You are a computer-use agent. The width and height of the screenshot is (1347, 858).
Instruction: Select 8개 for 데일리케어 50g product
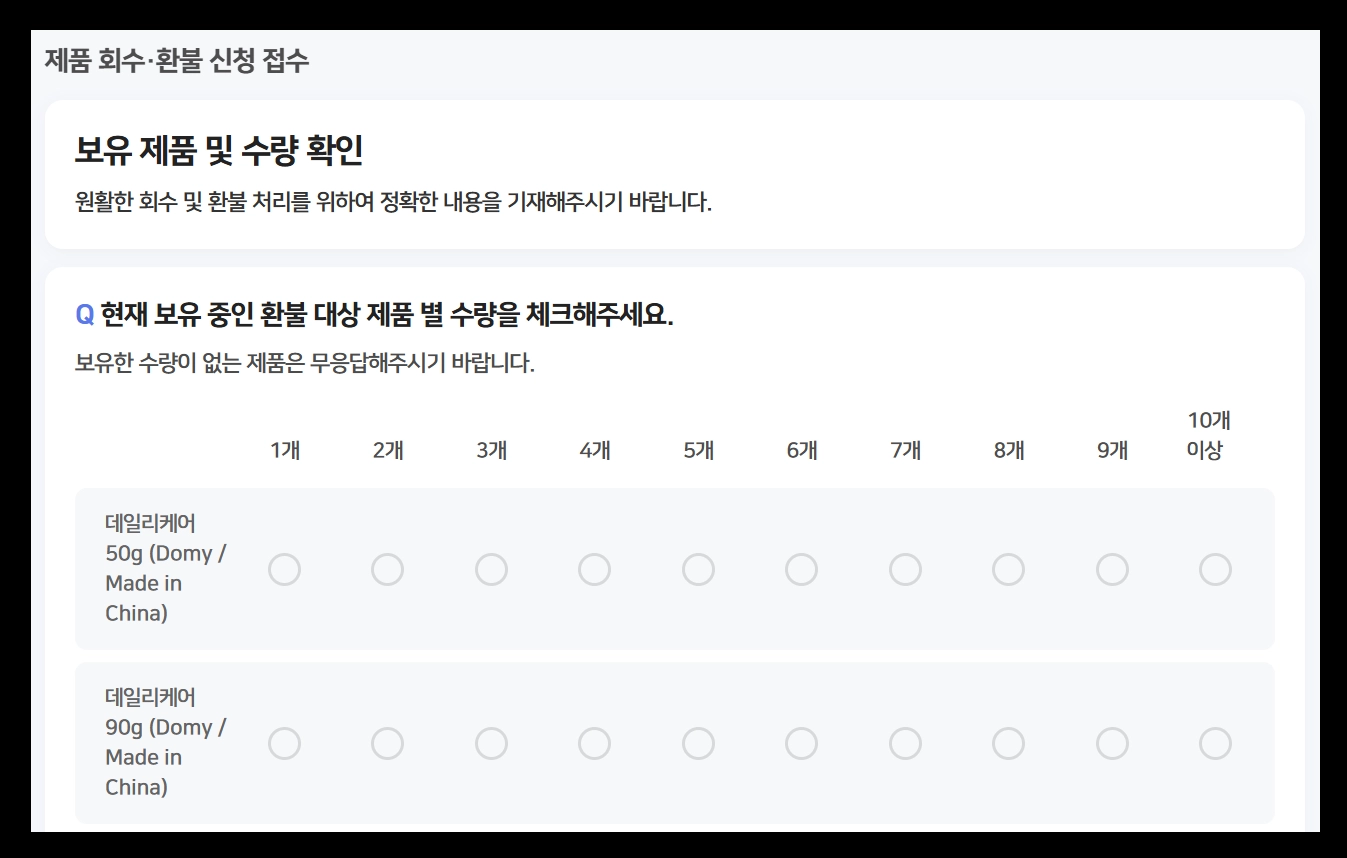point(1008,569)
